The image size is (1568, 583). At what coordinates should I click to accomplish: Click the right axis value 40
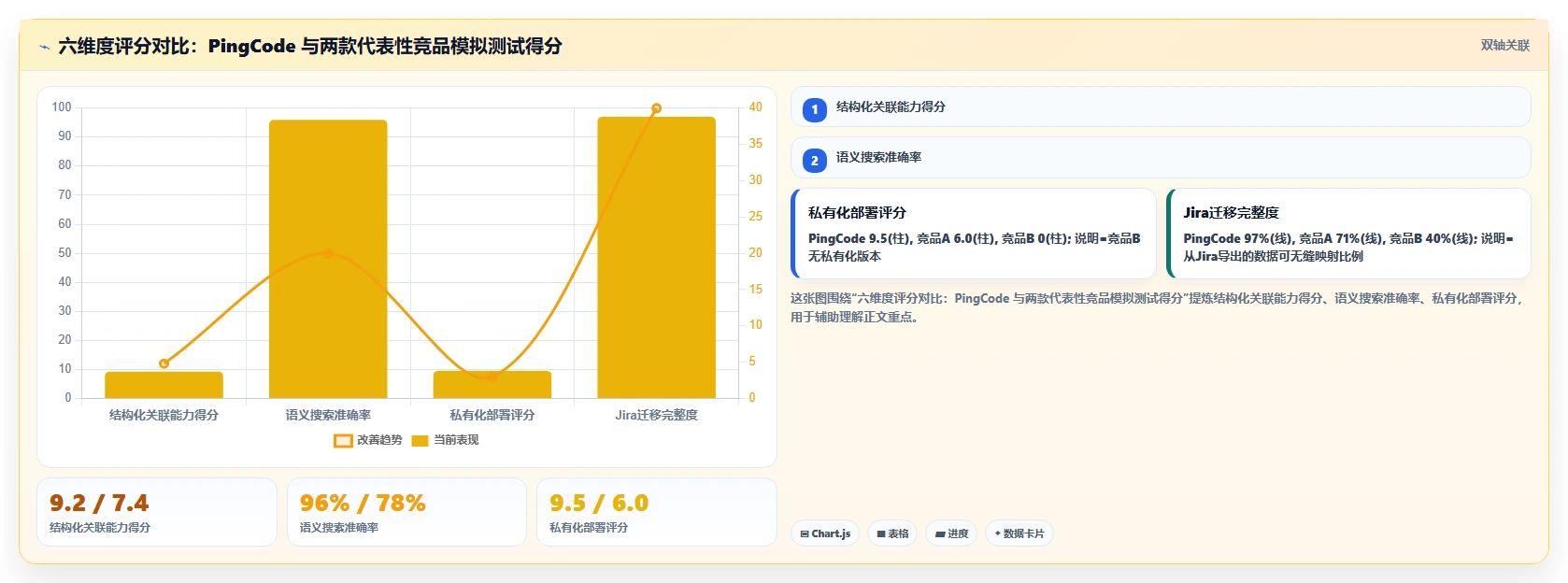coord(755,107)
